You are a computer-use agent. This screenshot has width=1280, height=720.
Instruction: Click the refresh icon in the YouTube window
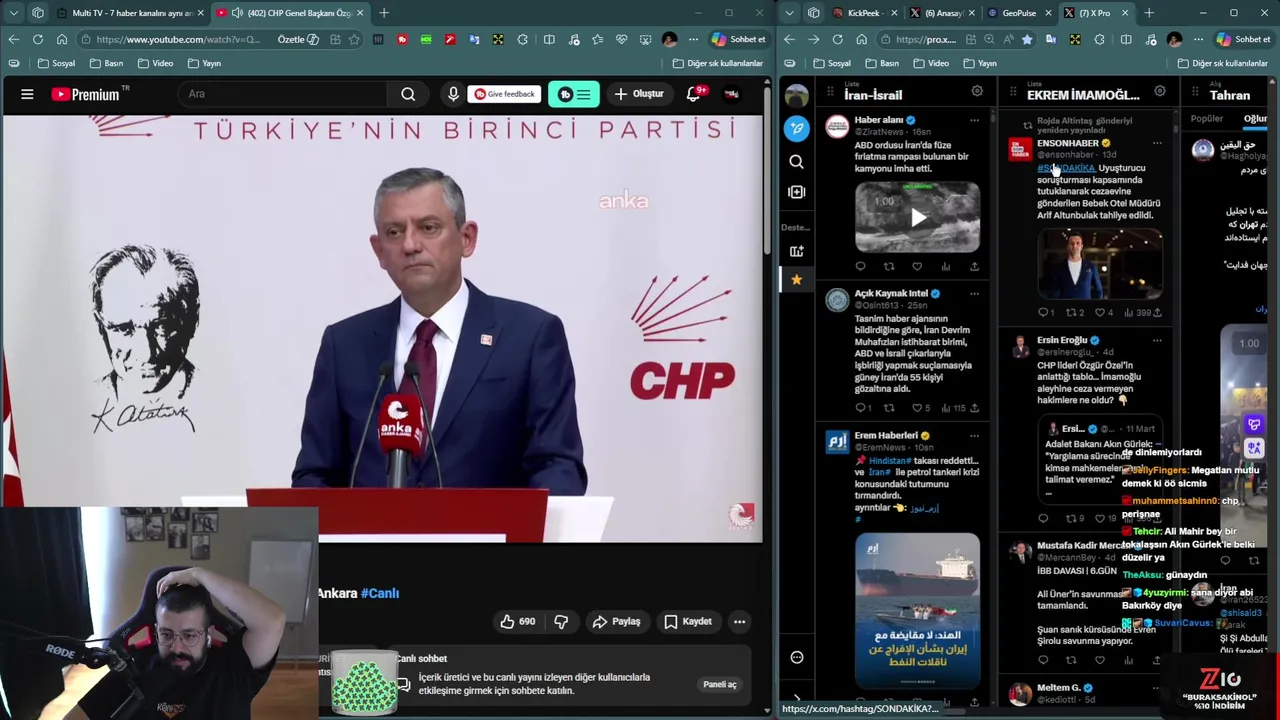37,39
